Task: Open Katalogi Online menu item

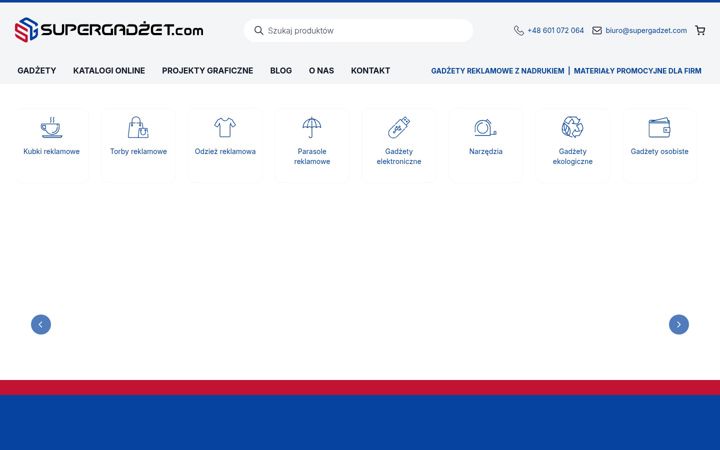Action: tap(109, 71)
